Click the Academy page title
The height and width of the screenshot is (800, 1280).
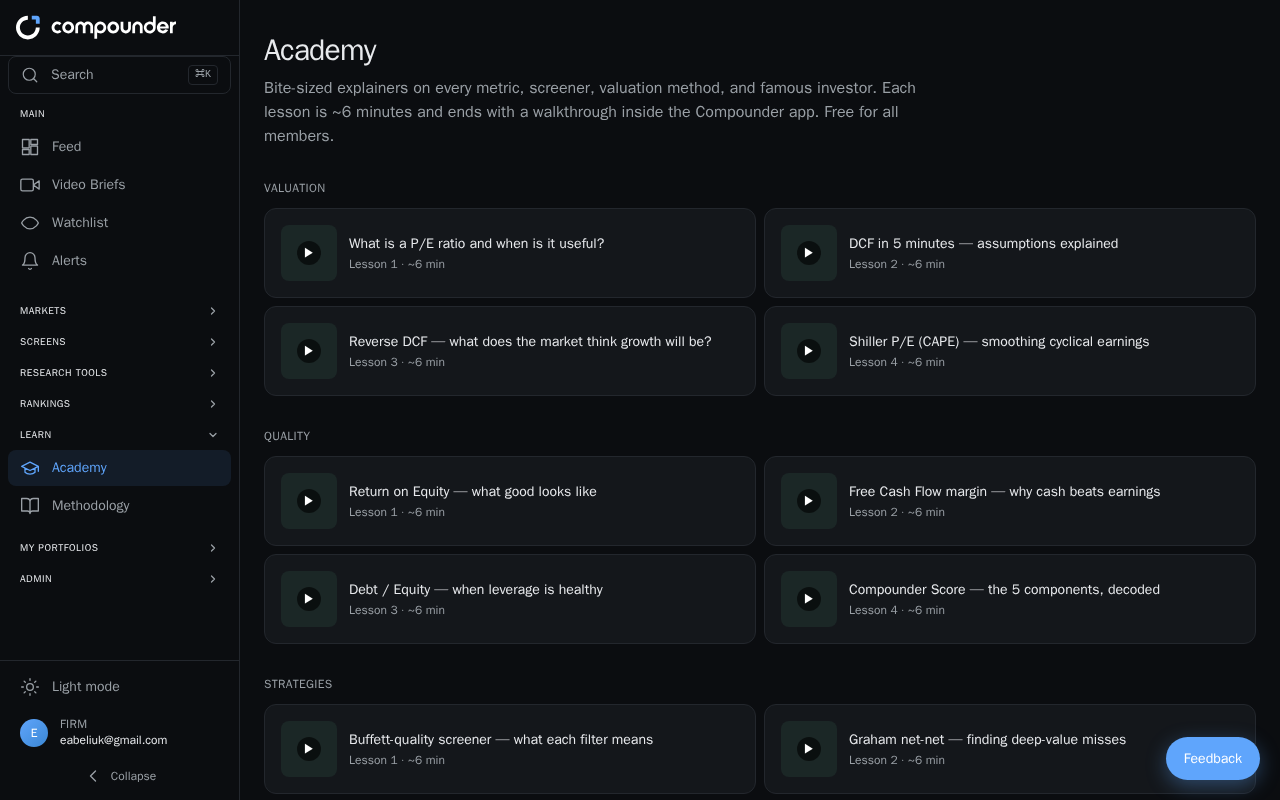click(x=320, y=50)
